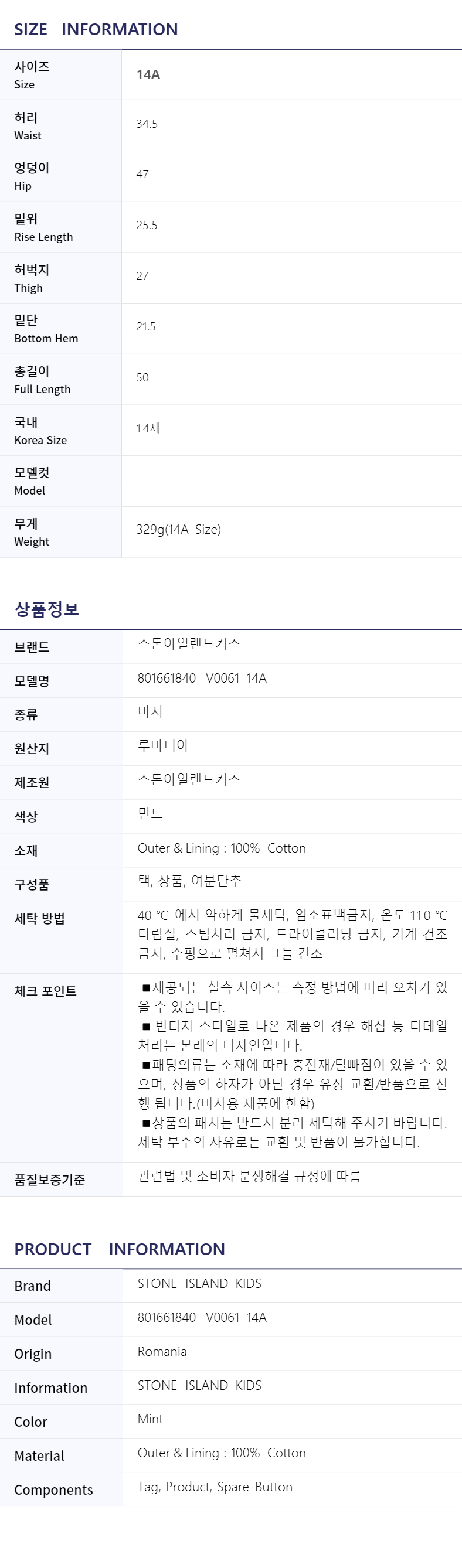Click the SIZE INFORMATION heading
462x1568 pixels.
(x=96, y=29)
